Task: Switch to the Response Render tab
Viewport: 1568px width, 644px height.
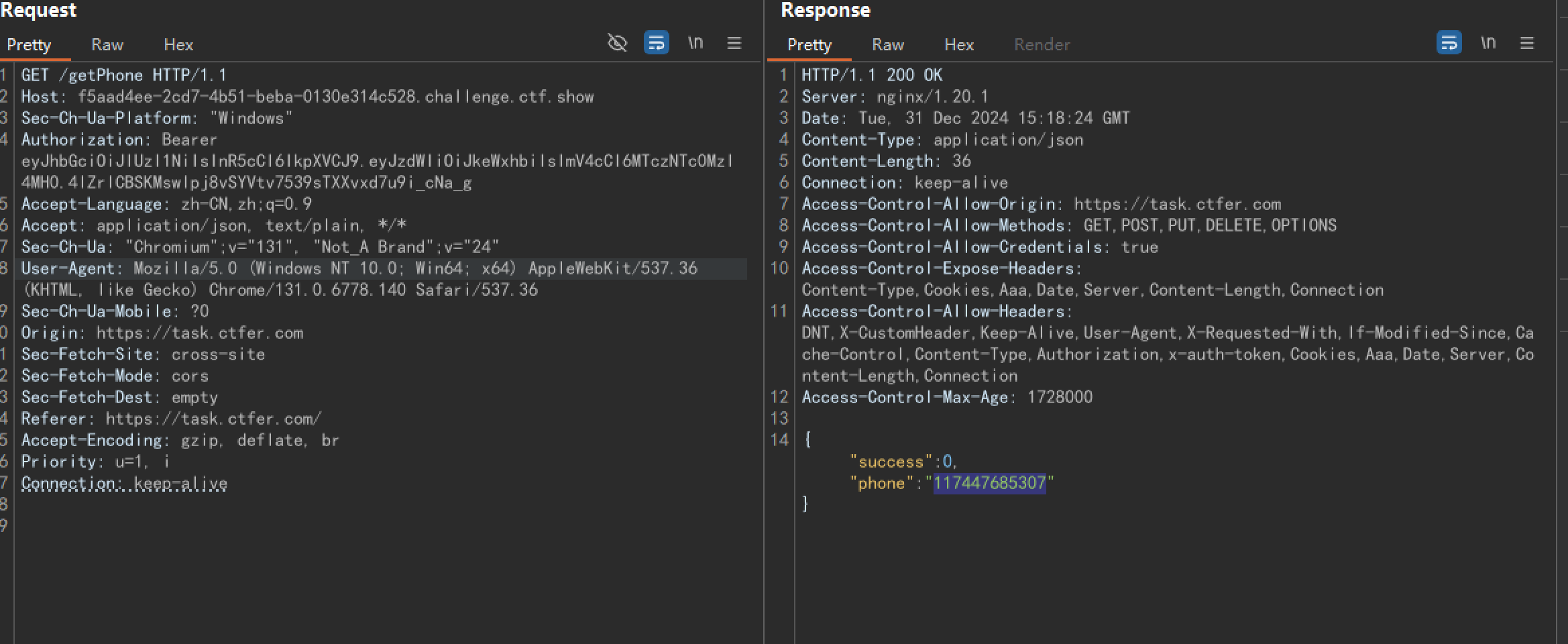Action: [1042, 45]
